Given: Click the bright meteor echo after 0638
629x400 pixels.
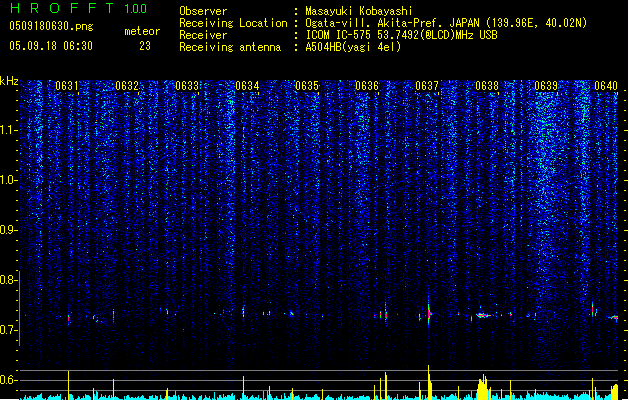Looking at the screenshot, I should coord(483,315).
